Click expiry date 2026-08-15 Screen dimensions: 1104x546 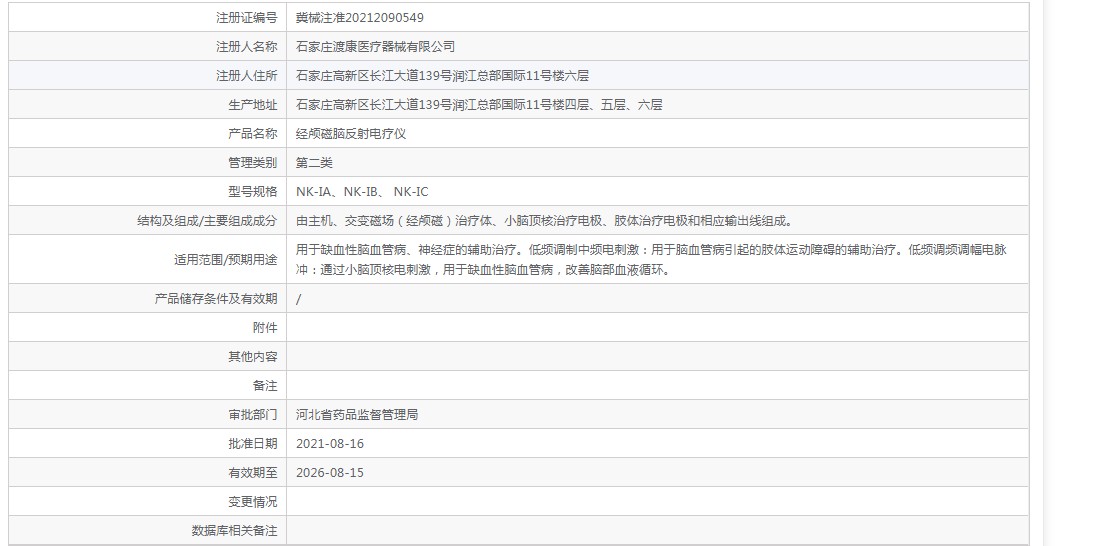(330, 473)
